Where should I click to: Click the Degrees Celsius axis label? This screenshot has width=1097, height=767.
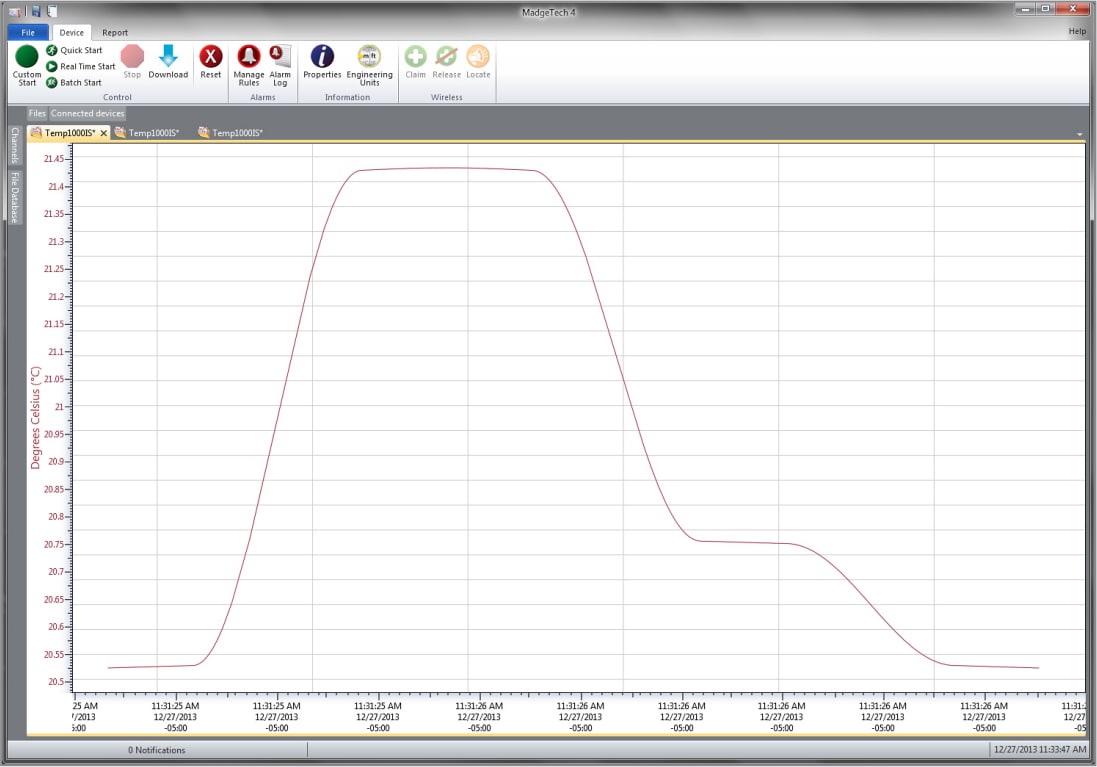[x=36, y=417]
